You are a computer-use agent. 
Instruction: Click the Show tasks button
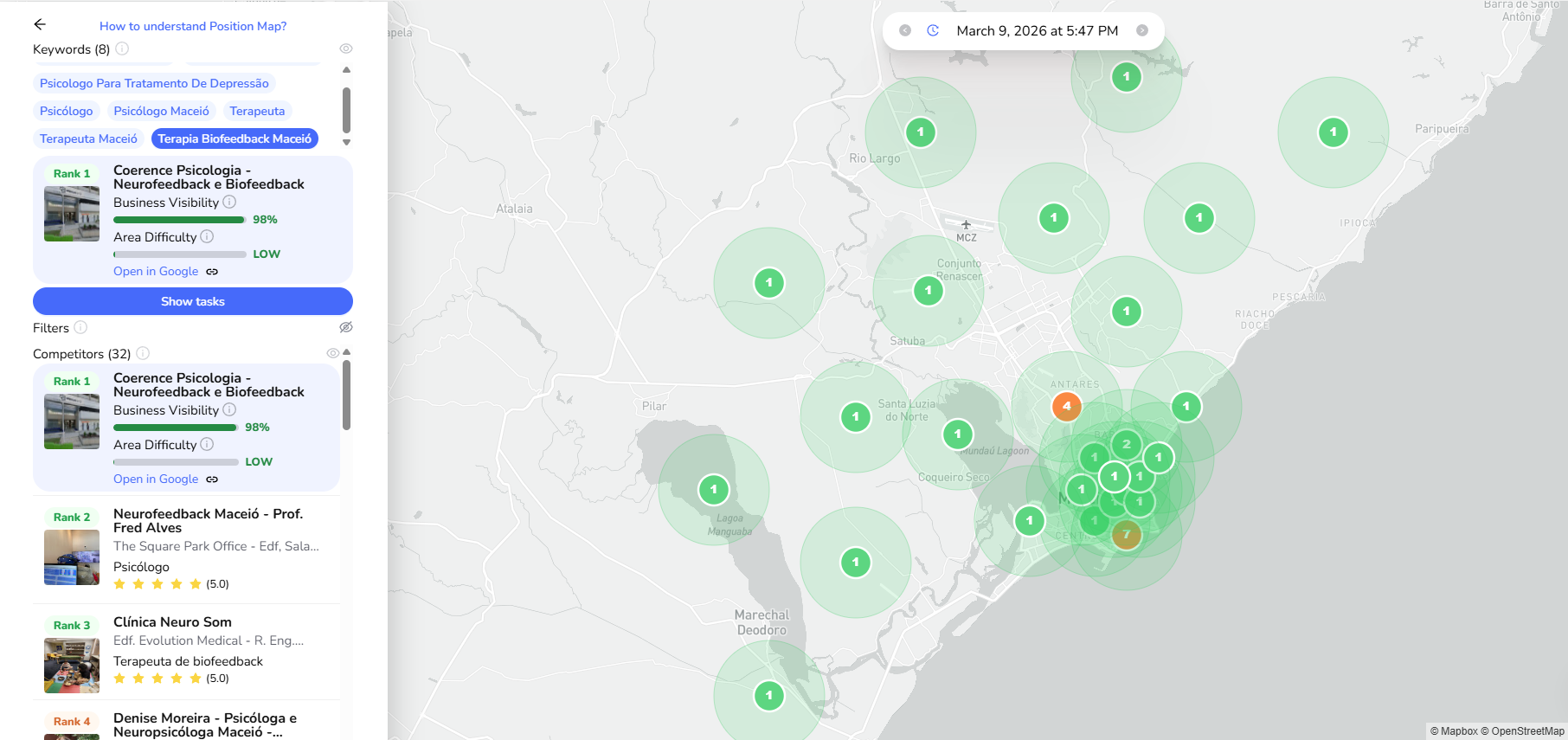(x=193, y=301)
